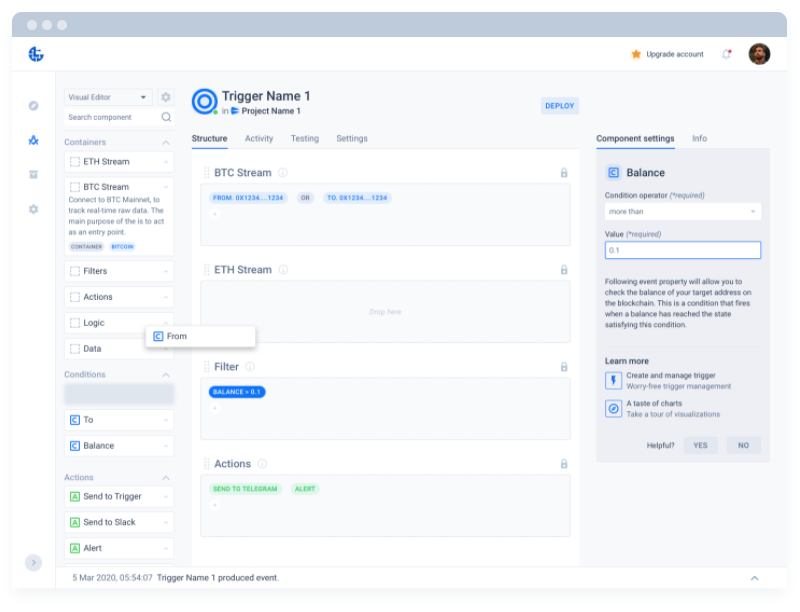Open Project Name 1 link
This screenshot has width=800, height=612.
[271, 111]
